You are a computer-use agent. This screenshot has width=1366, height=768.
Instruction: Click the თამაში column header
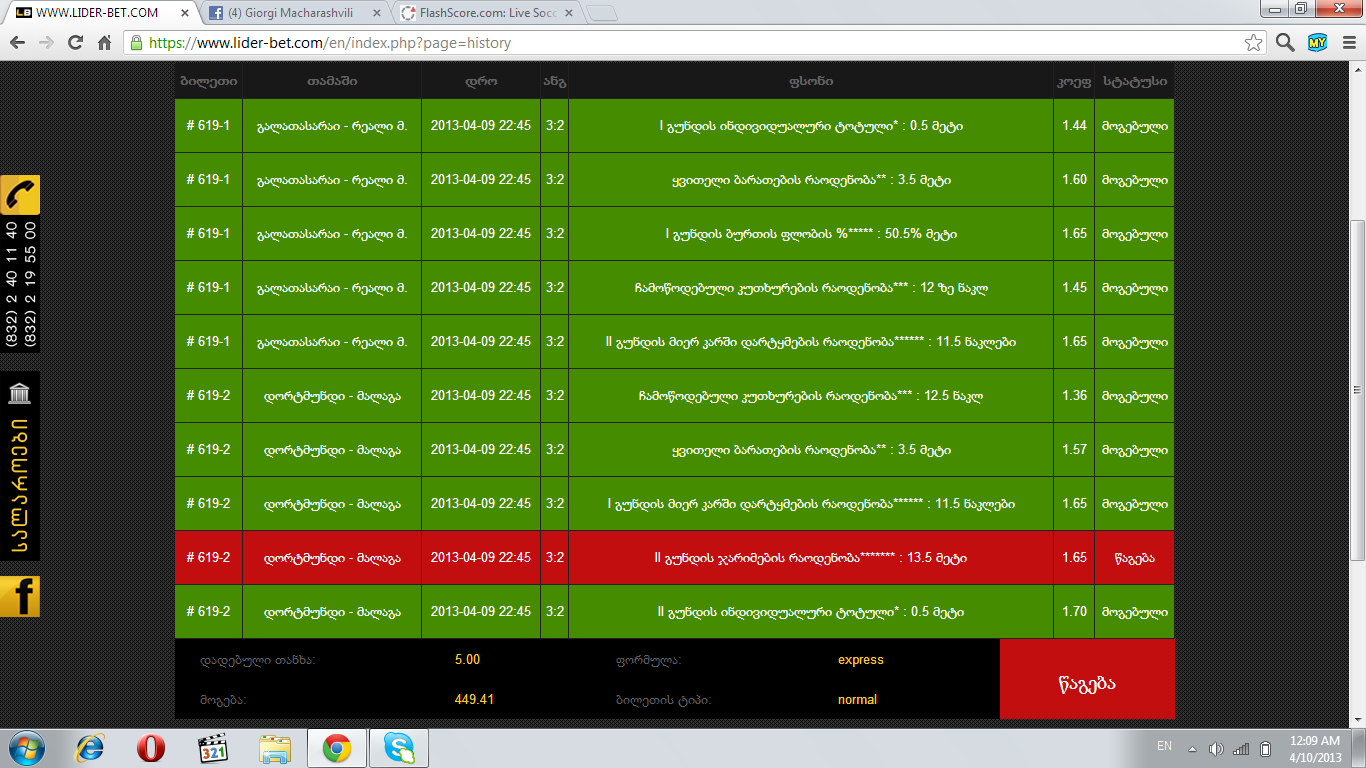332,81
